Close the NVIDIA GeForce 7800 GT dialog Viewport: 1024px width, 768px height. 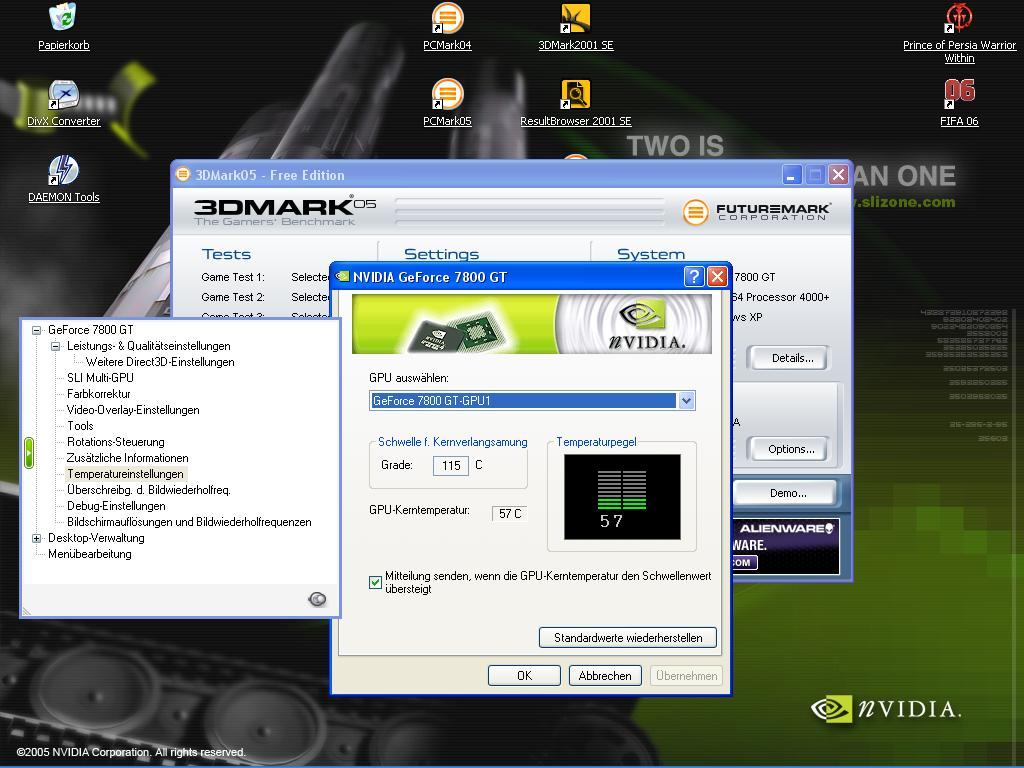717,277
